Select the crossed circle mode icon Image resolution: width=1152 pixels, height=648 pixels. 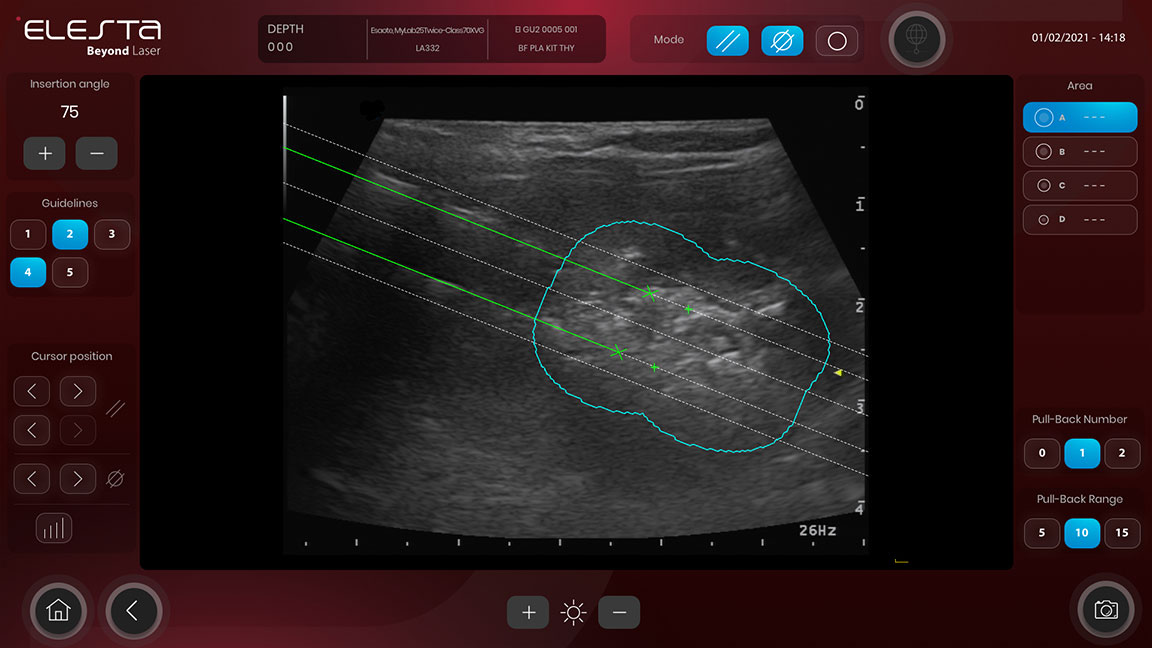point(782,41)
